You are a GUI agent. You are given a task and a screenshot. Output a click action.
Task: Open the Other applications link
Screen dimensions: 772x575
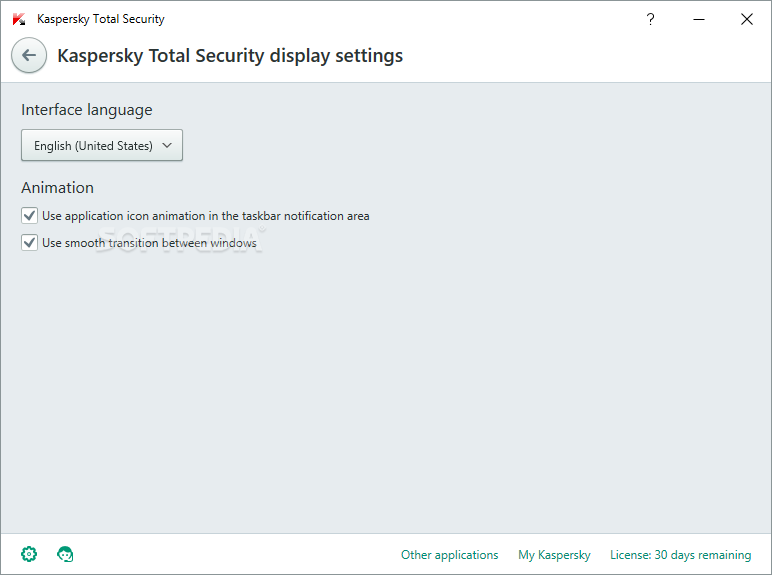[x=450, y=555]
